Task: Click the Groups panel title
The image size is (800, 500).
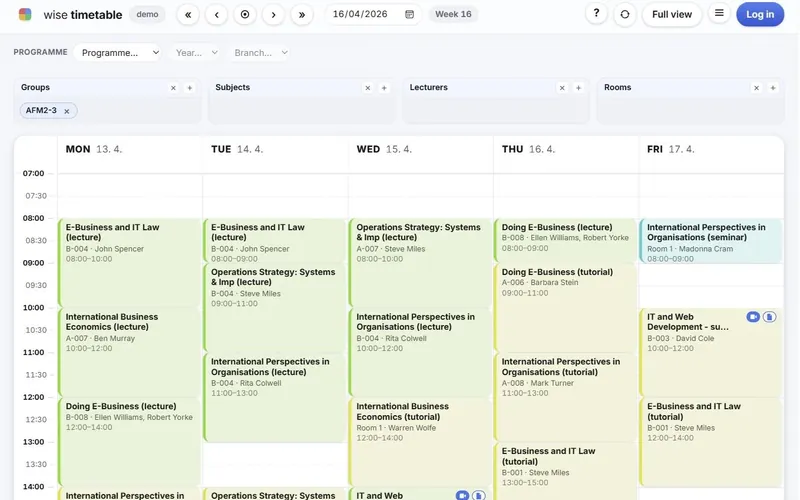Action: 35,87
